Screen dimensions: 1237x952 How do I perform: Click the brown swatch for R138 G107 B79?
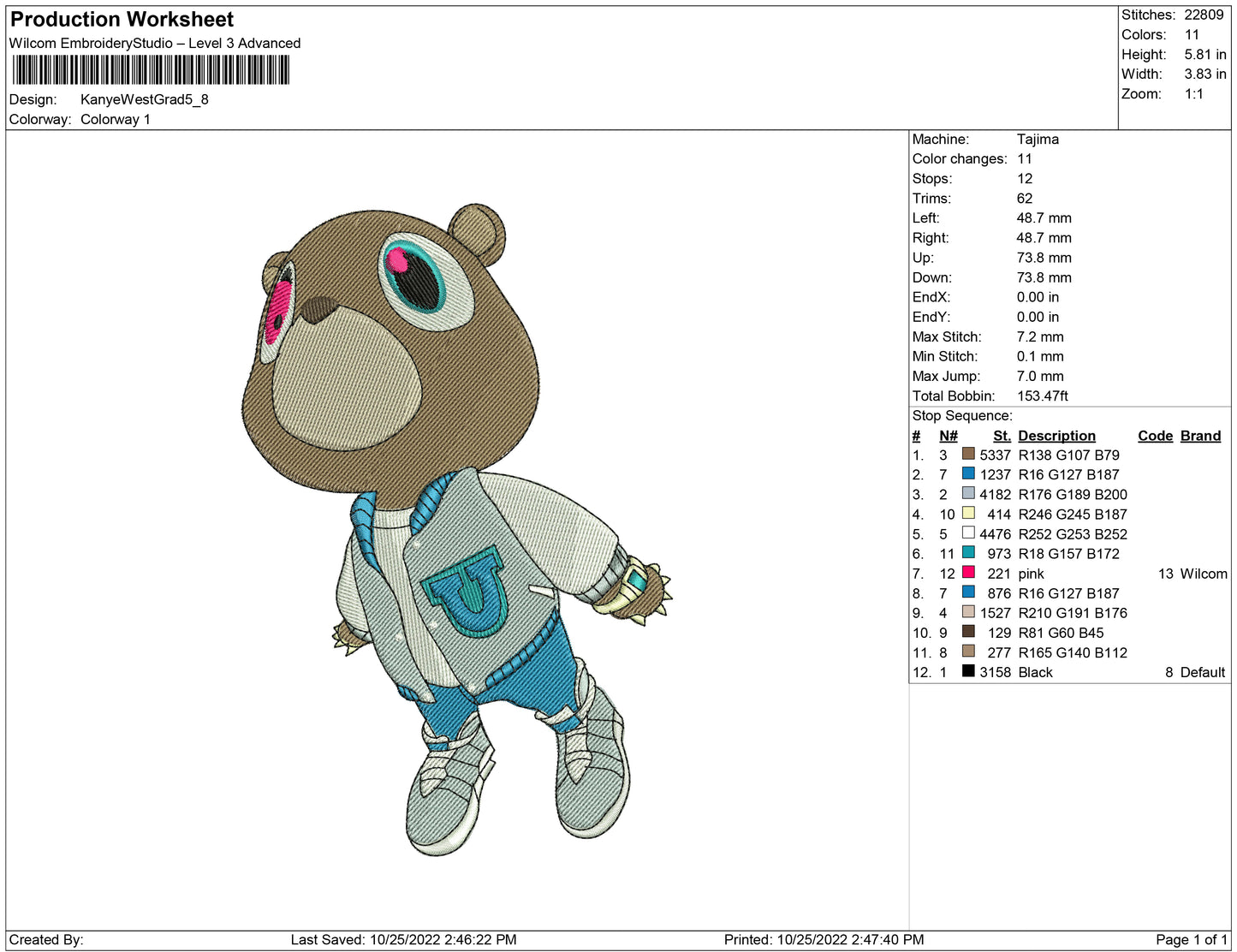[x=968, y=454]
